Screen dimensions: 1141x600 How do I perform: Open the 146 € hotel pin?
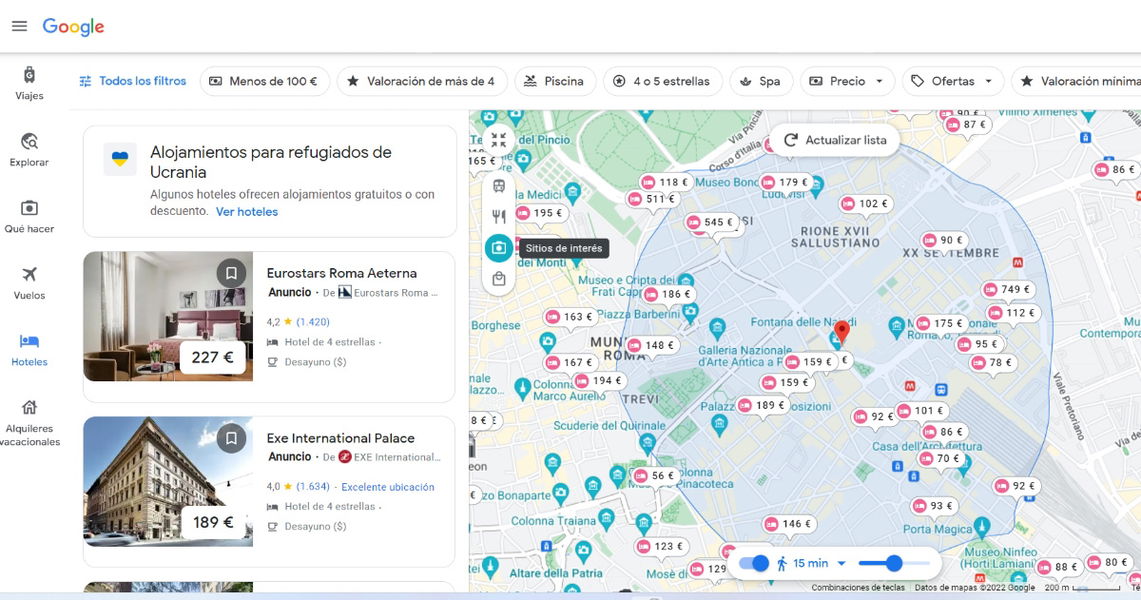[790, 524]
